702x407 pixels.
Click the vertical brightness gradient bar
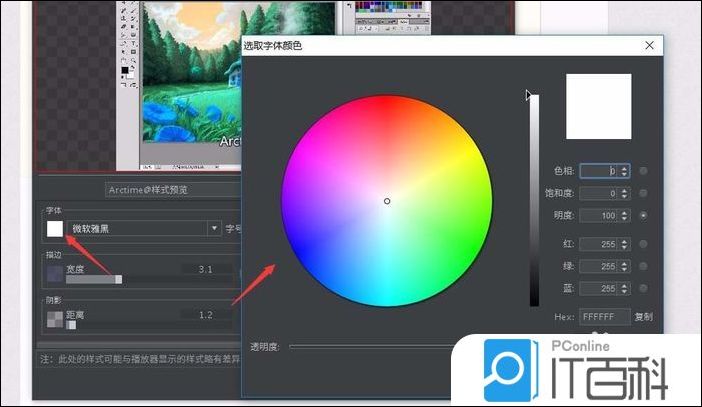point(535,201)
